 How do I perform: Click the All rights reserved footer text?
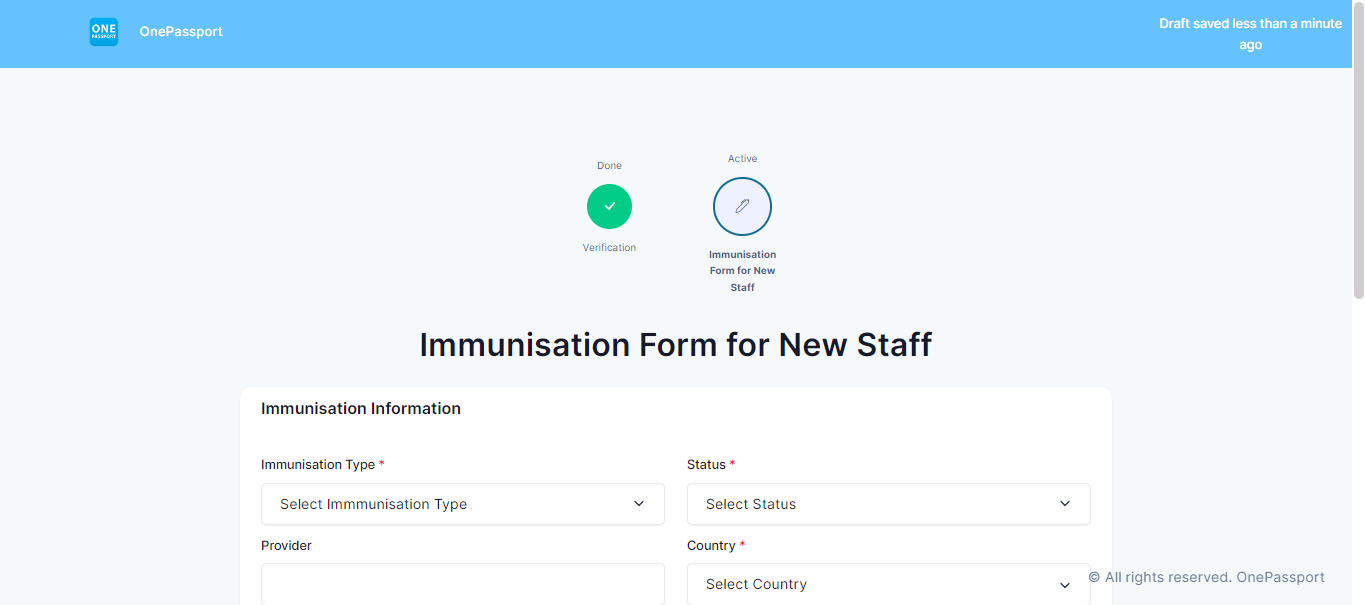click(x=1207, y=577)
